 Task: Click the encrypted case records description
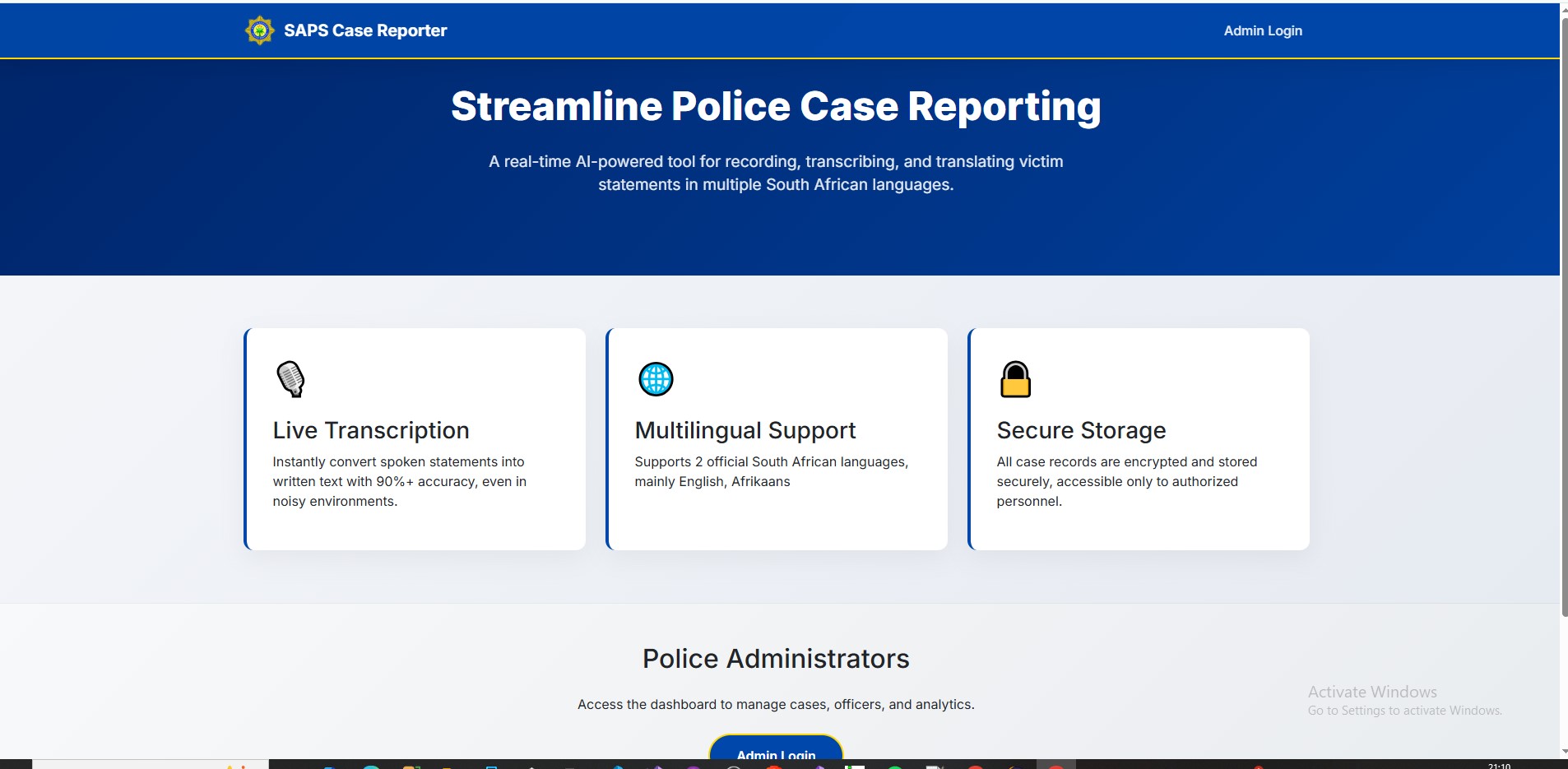coord(1126,481)
